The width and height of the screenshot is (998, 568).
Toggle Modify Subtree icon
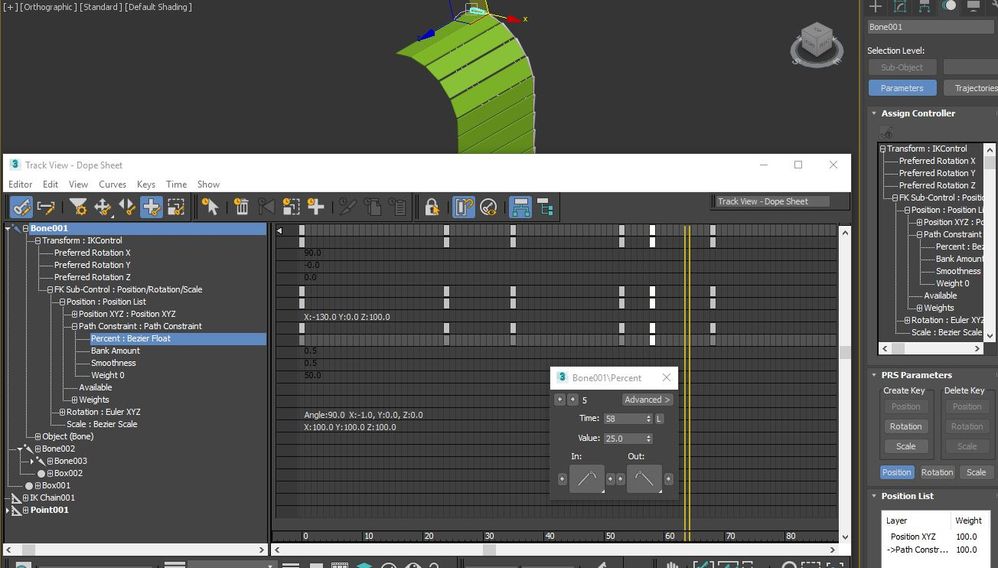tap(521, 207)
